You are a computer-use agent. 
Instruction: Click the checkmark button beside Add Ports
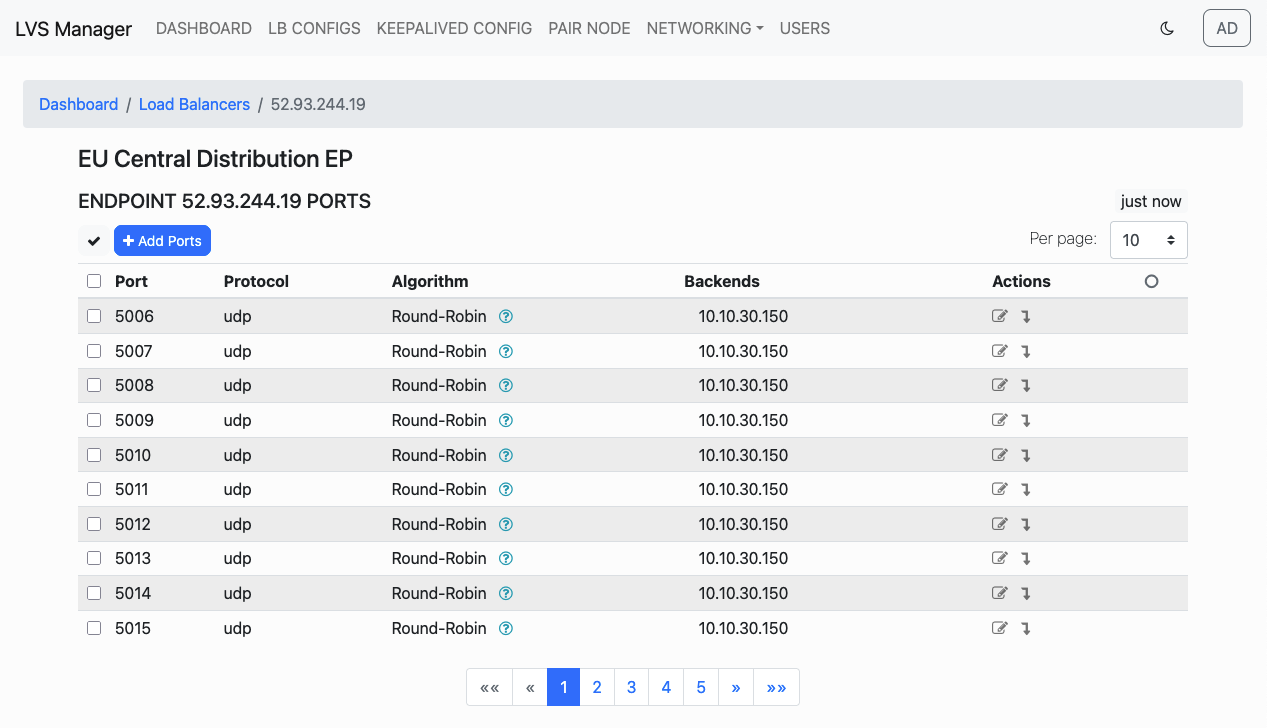pyautogui.click(x=94, y=241)
